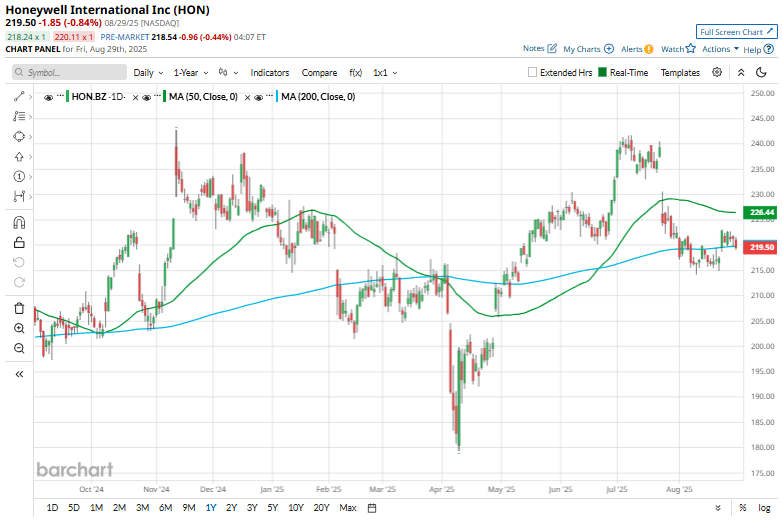Hide the MA 50 indicator
Viewport: 782px width, 523px height.
tap(147, 97)
